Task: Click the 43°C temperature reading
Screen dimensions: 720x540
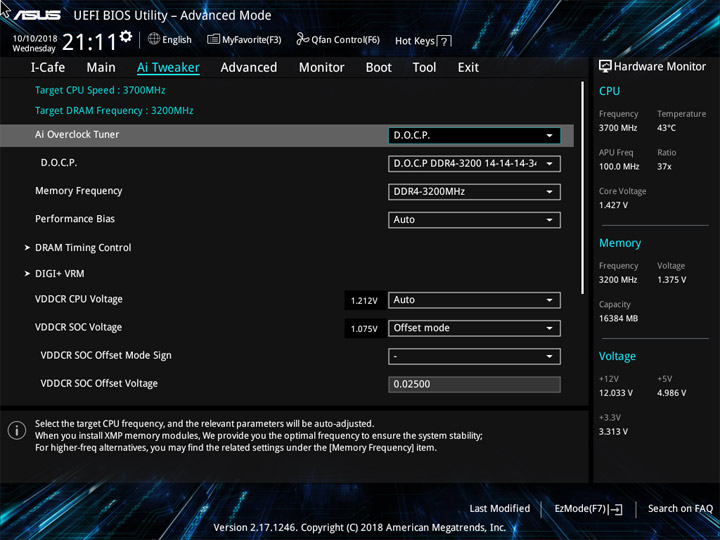Action: (x=666, y=128)
